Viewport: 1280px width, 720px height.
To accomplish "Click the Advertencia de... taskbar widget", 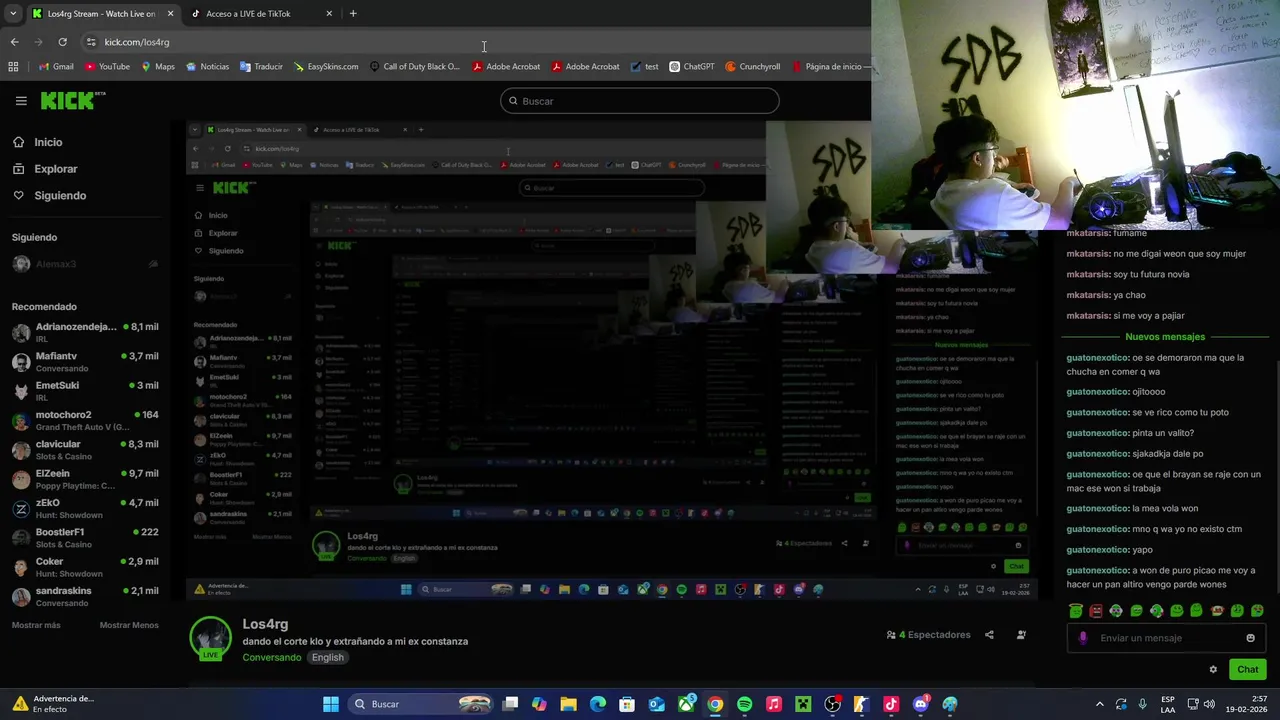I will pyautogui.click(x=53, y=704).
